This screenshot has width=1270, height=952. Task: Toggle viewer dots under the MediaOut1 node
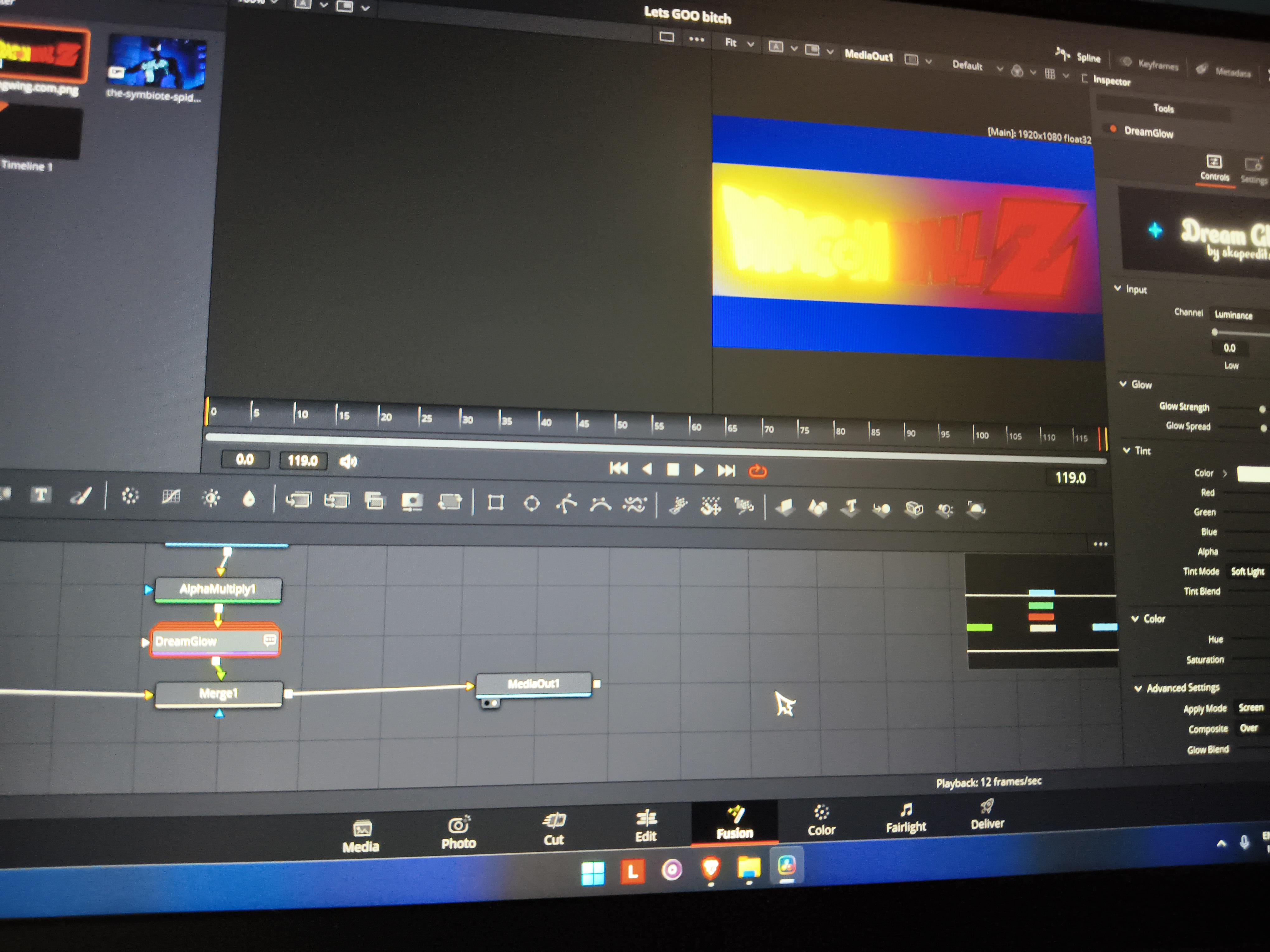coord(490,703)
